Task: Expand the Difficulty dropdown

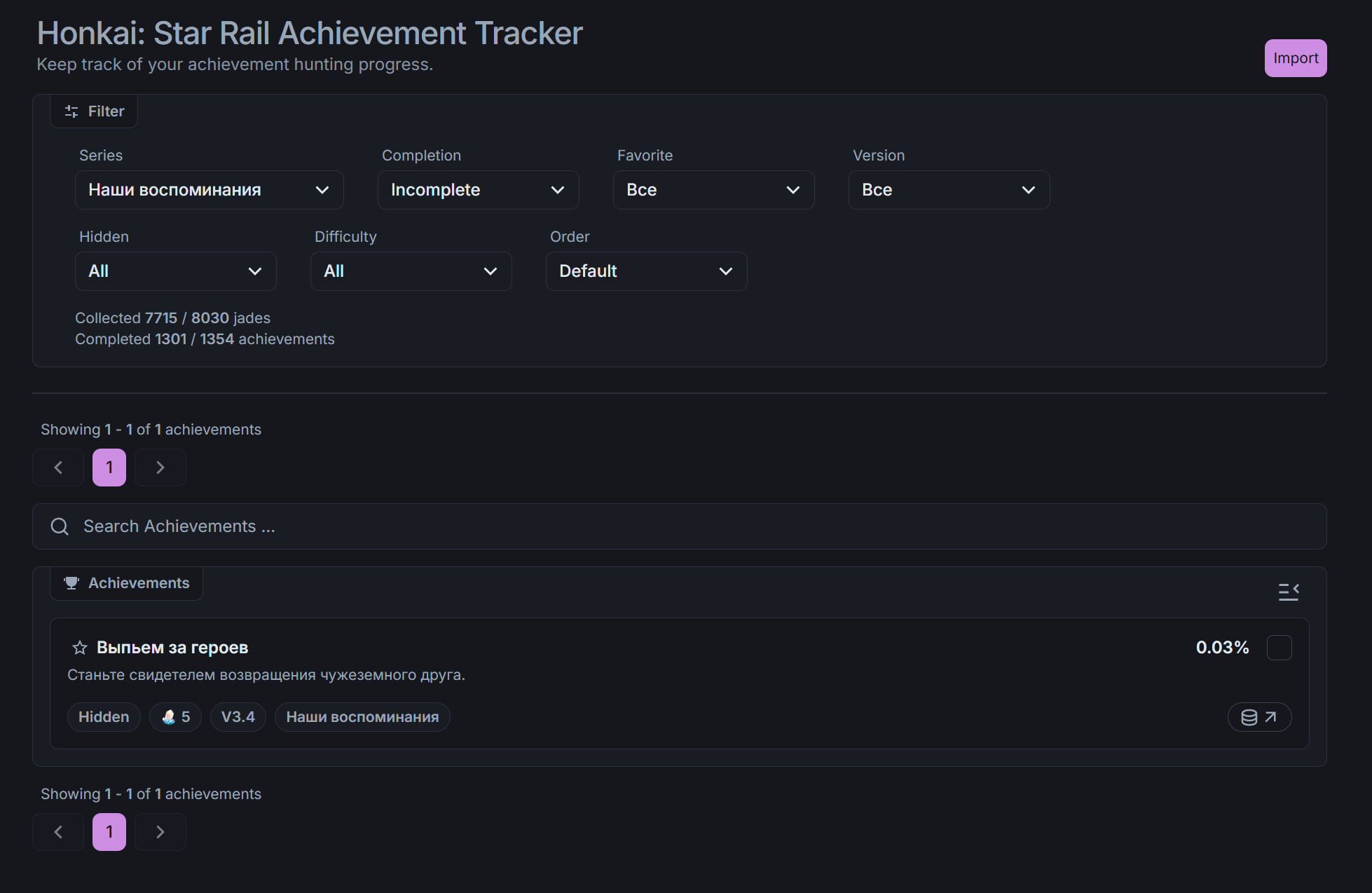Action: [x=411, y=271]
